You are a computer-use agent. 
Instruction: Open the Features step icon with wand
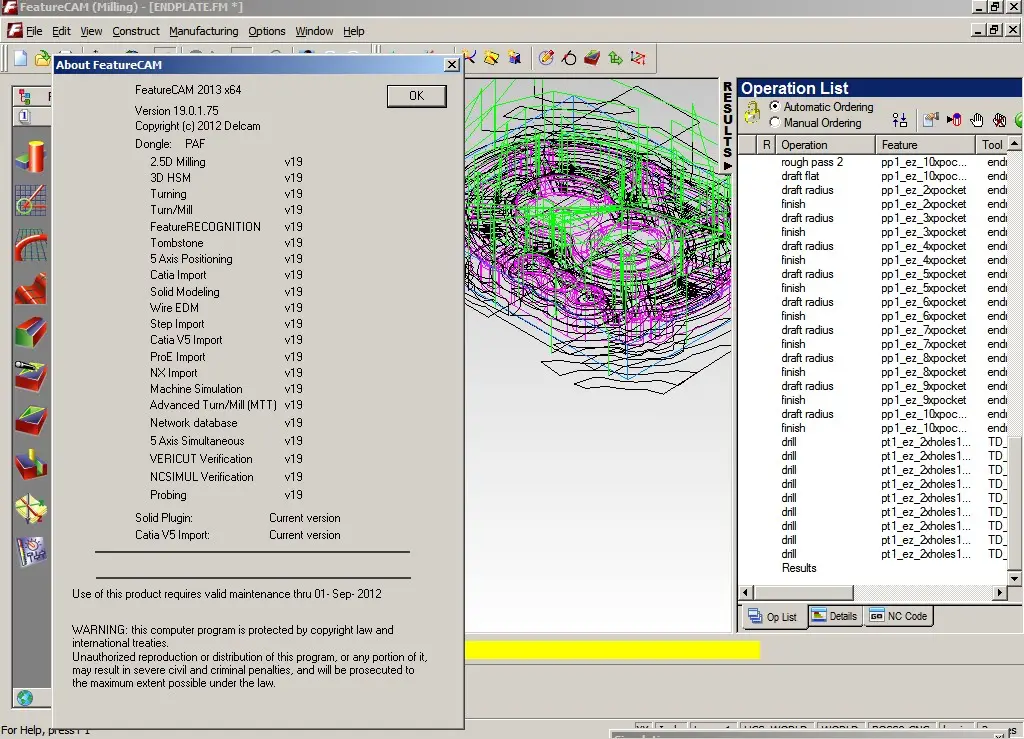31,376
